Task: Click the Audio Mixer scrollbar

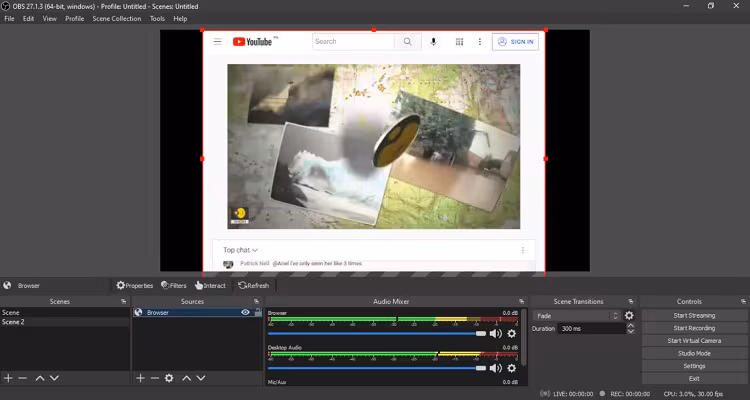Action: [525, 337]
